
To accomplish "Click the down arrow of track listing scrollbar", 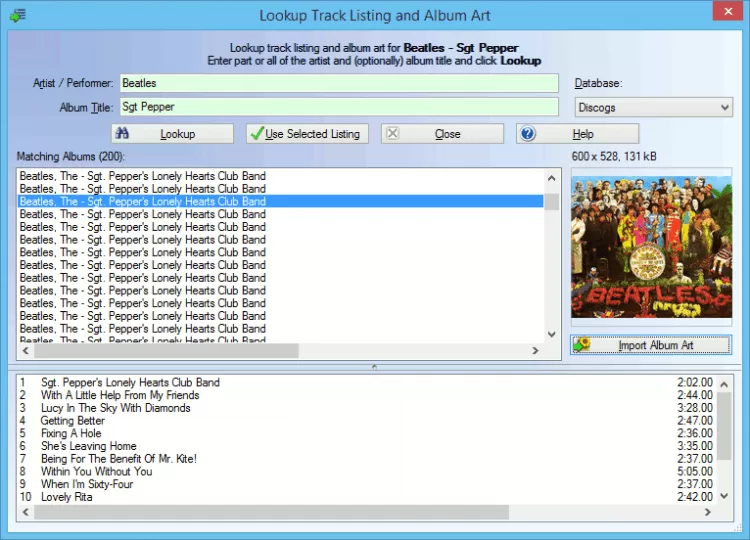I will 724,496.
